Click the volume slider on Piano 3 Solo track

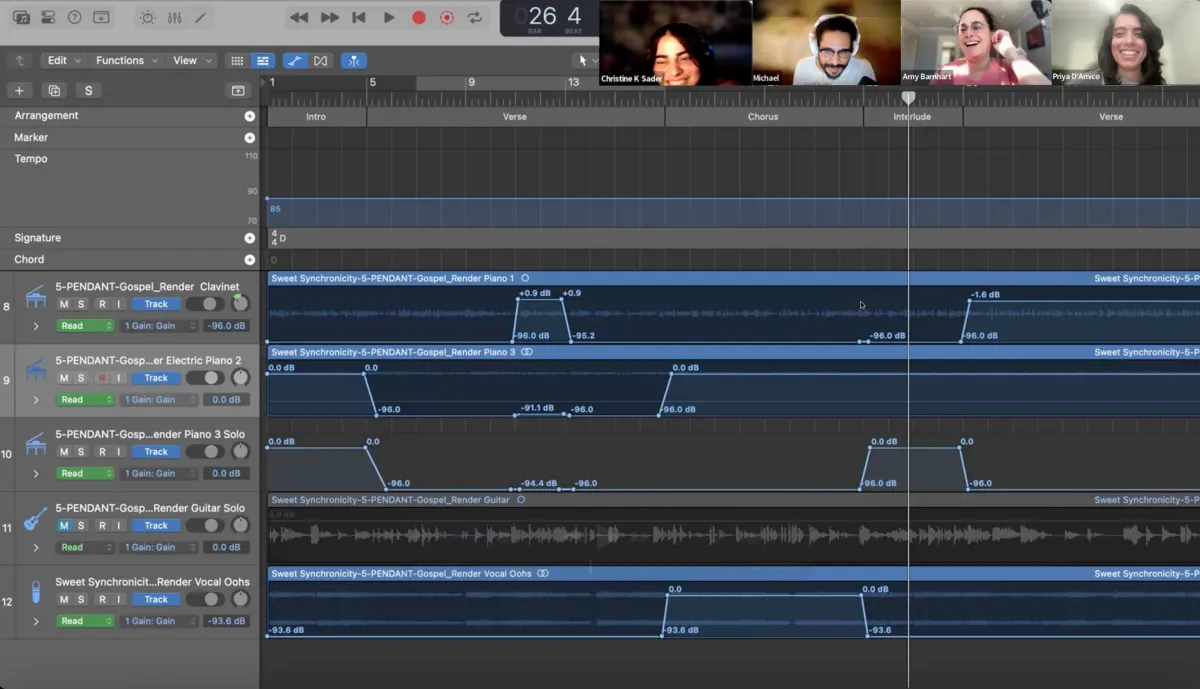tap(206, 452)
